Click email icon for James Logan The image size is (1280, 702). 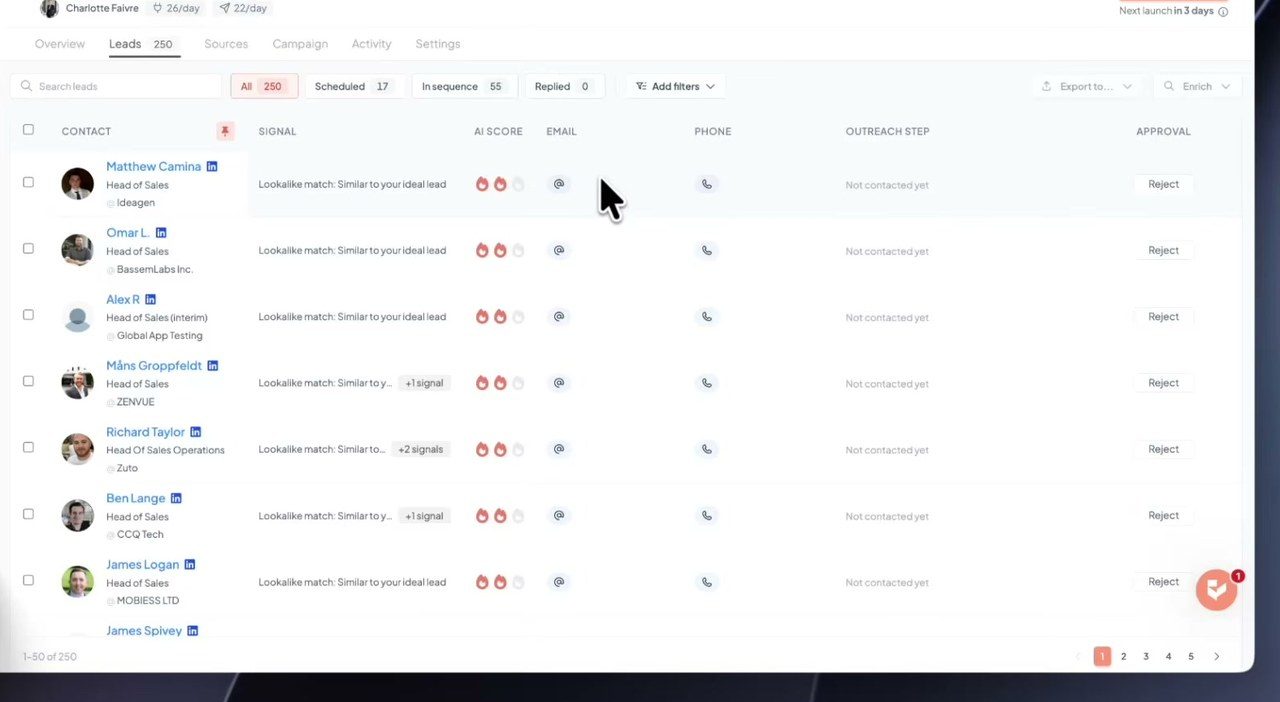(559, 582)
